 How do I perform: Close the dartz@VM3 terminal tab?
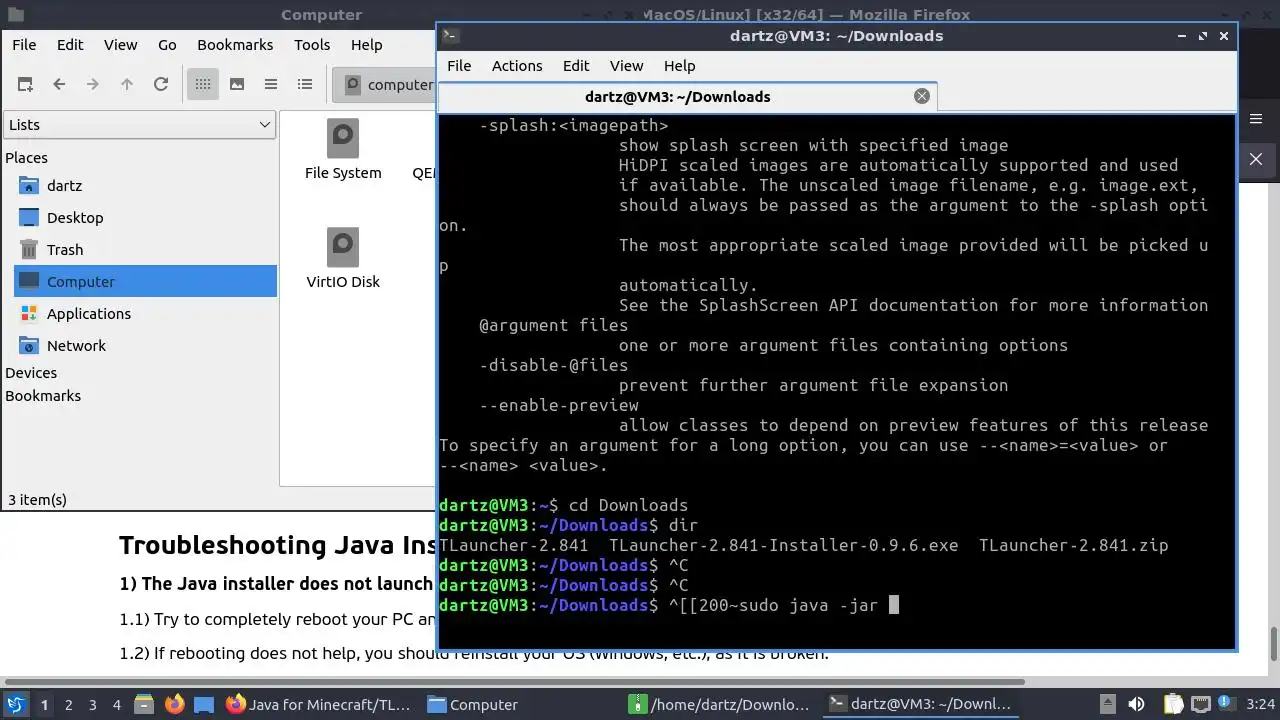point(922,96)
